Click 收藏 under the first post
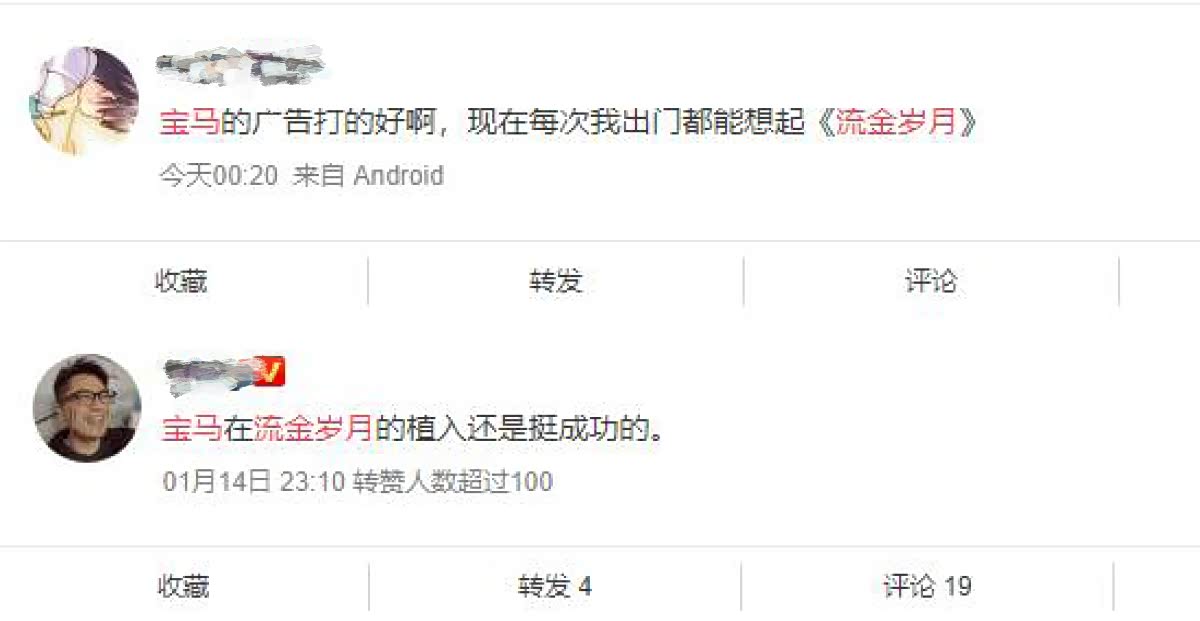The width and height of the screenshot is (1200, 621). 181,281
